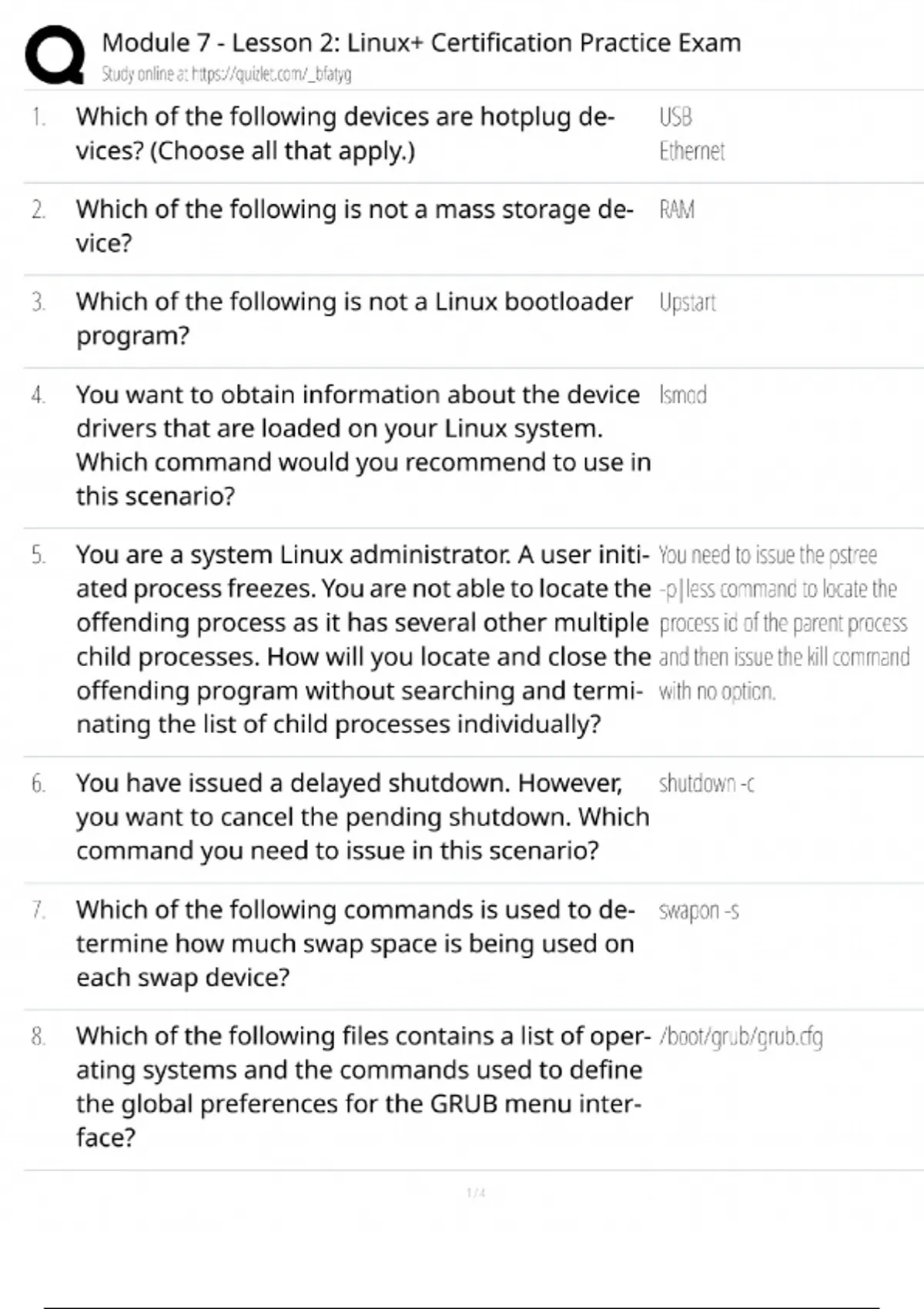
Task: Select the mass storage device question
Action: 354,226
